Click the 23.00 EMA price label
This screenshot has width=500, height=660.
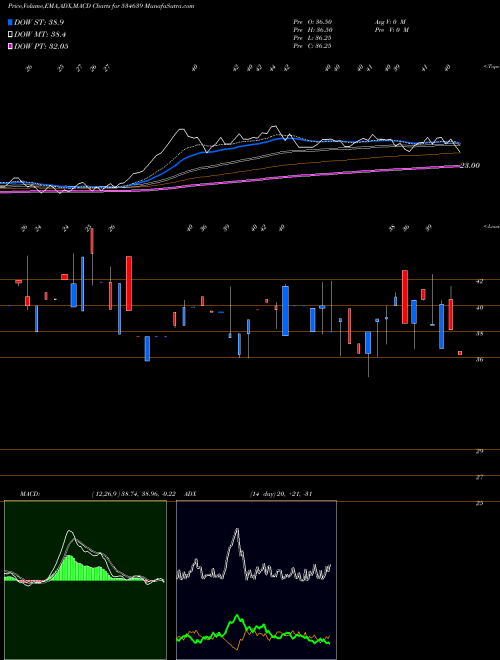470,166
